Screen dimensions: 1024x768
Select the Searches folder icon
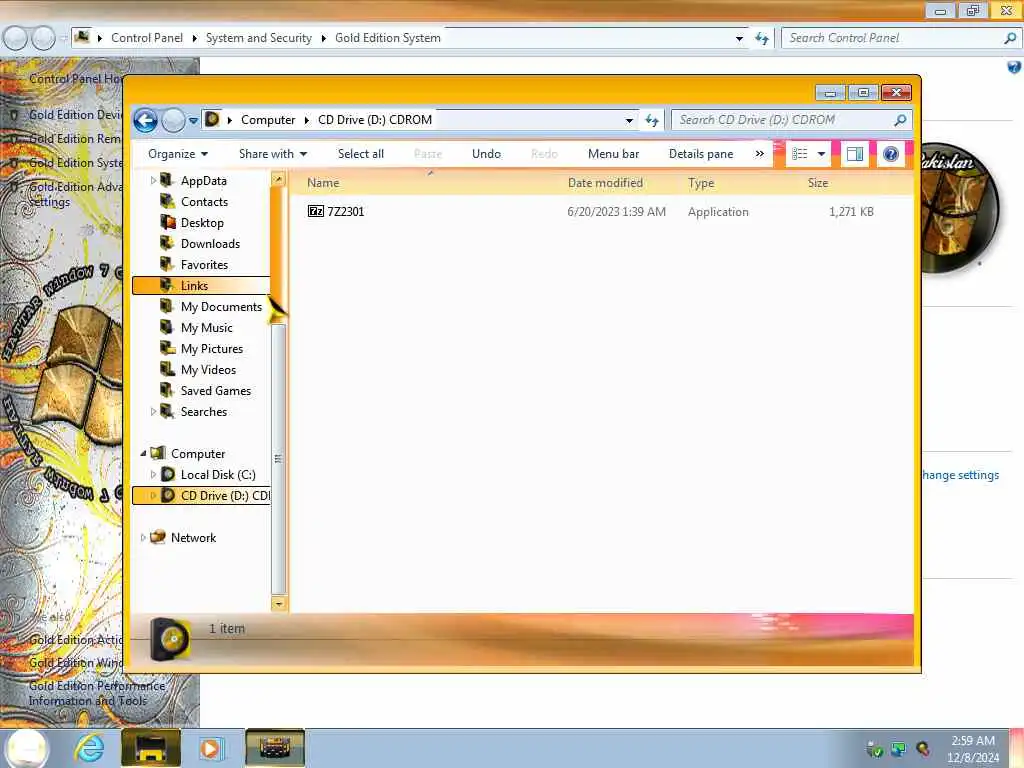[167, 411]
